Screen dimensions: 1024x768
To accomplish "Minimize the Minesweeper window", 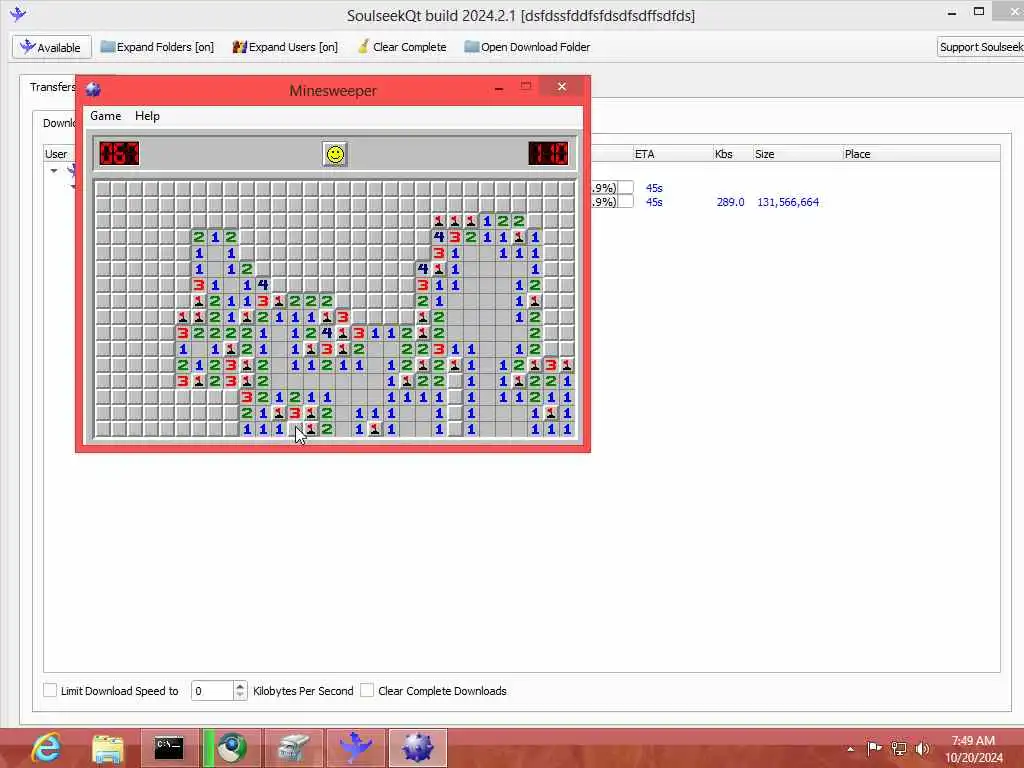I will (x=499, y=87).
